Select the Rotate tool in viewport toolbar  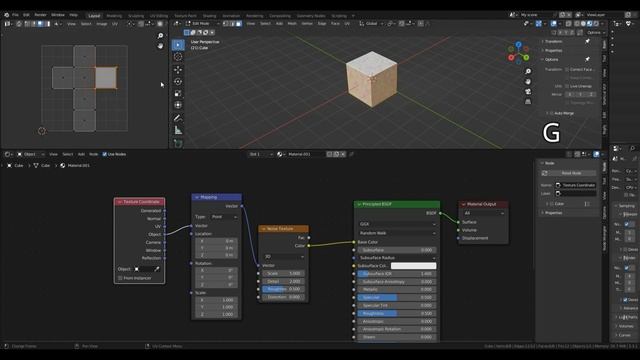click(178, 82)
